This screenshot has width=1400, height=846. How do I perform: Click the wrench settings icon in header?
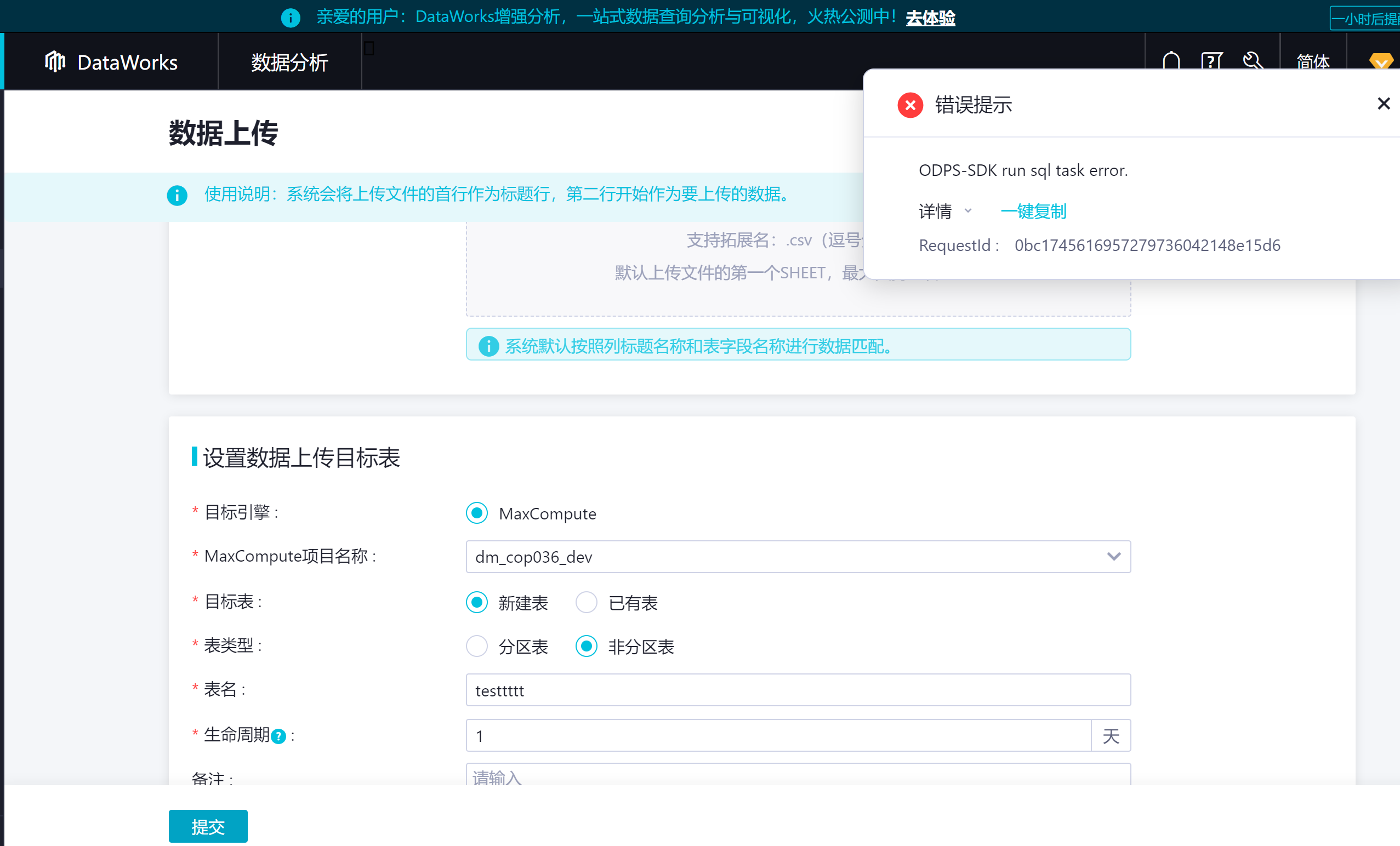tap(1253, 60)
